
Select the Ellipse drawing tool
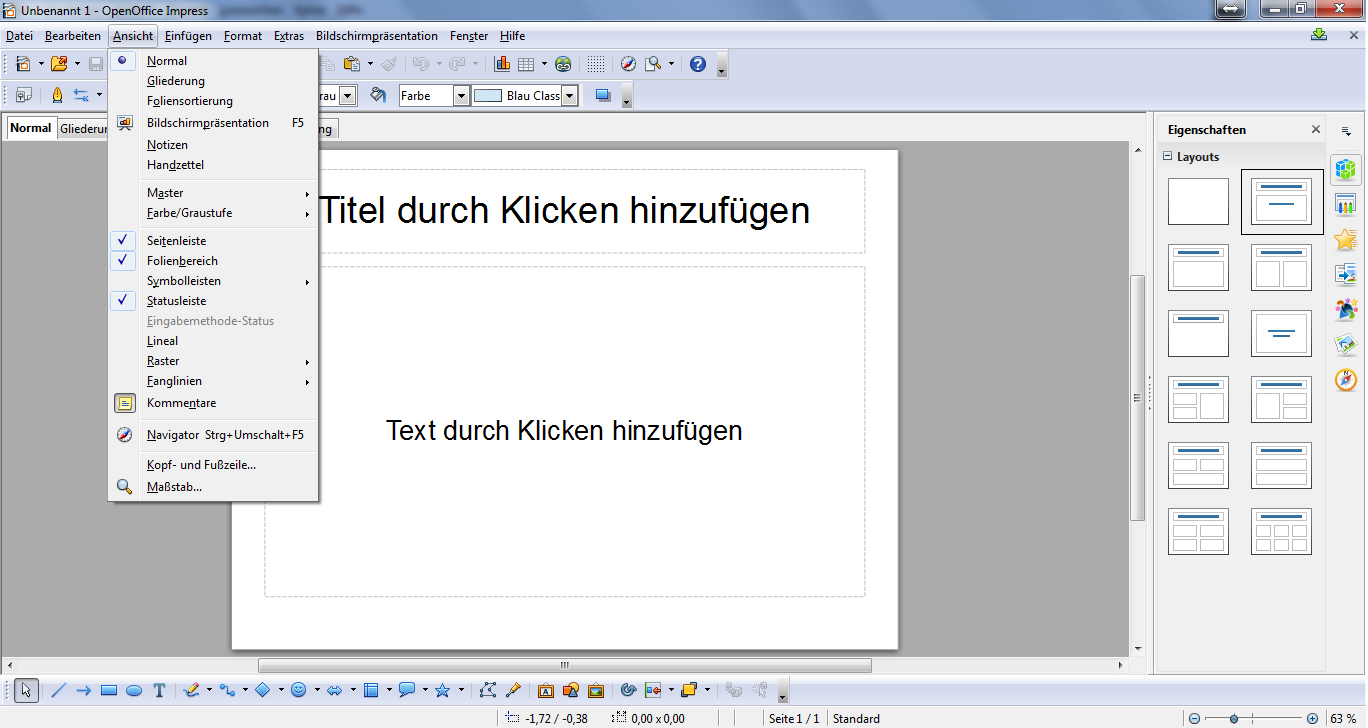[134, 690]
